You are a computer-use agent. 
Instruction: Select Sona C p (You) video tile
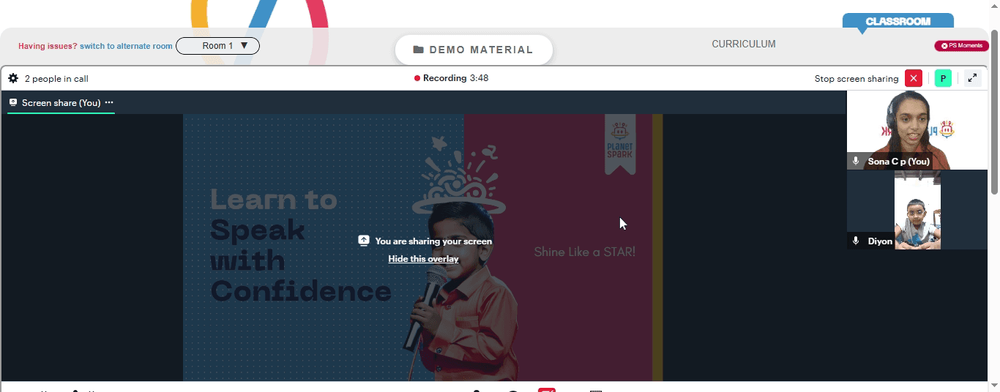tap(916, 130)
